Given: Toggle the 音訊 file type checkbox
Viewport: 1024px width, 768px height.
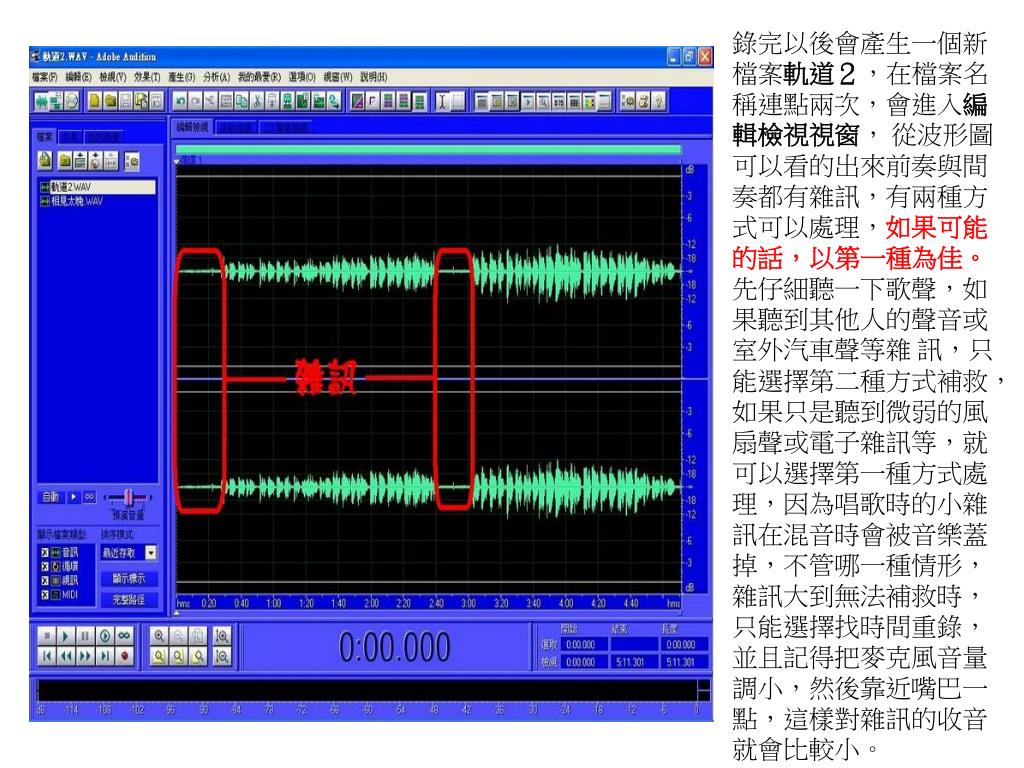Looking at the screenshot, I should pos(45,552).
